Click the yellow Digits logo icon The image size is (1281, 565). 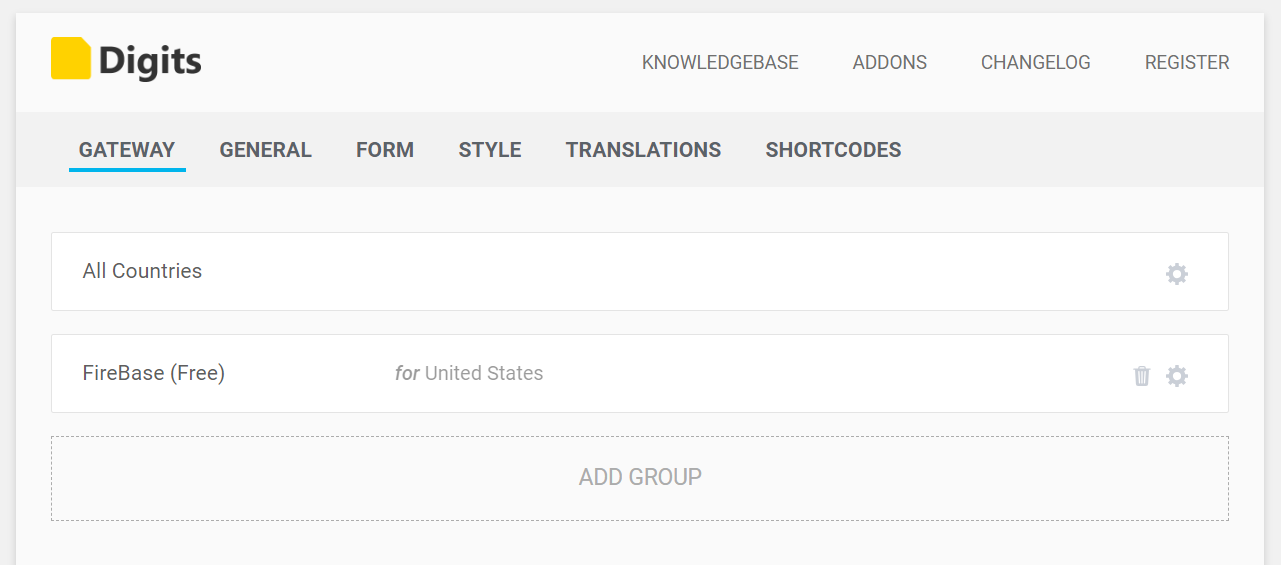click(71, 58)
